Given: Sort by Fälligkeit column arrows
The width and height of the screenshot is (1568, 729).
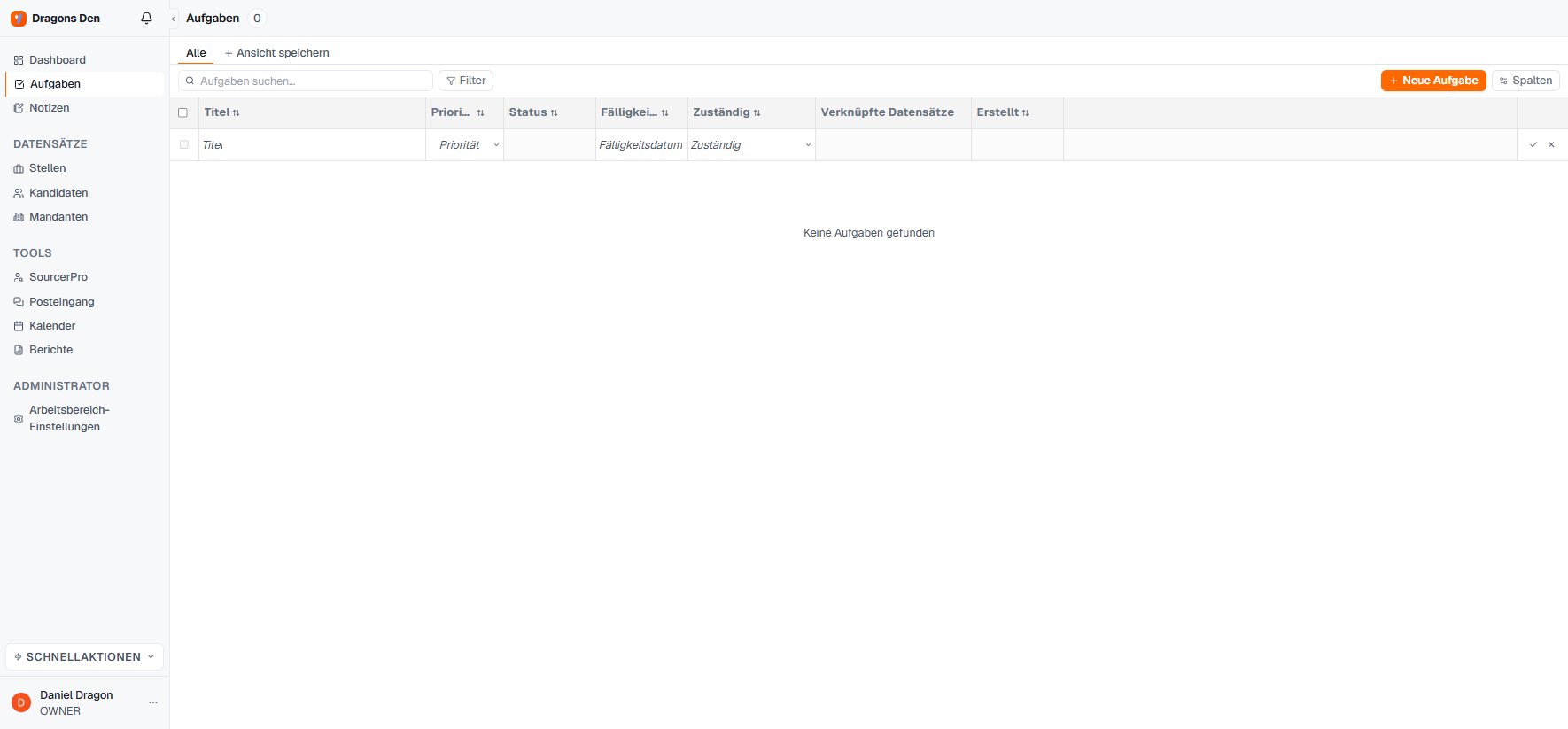Looking at the screenshot, I should pos(665,113).
